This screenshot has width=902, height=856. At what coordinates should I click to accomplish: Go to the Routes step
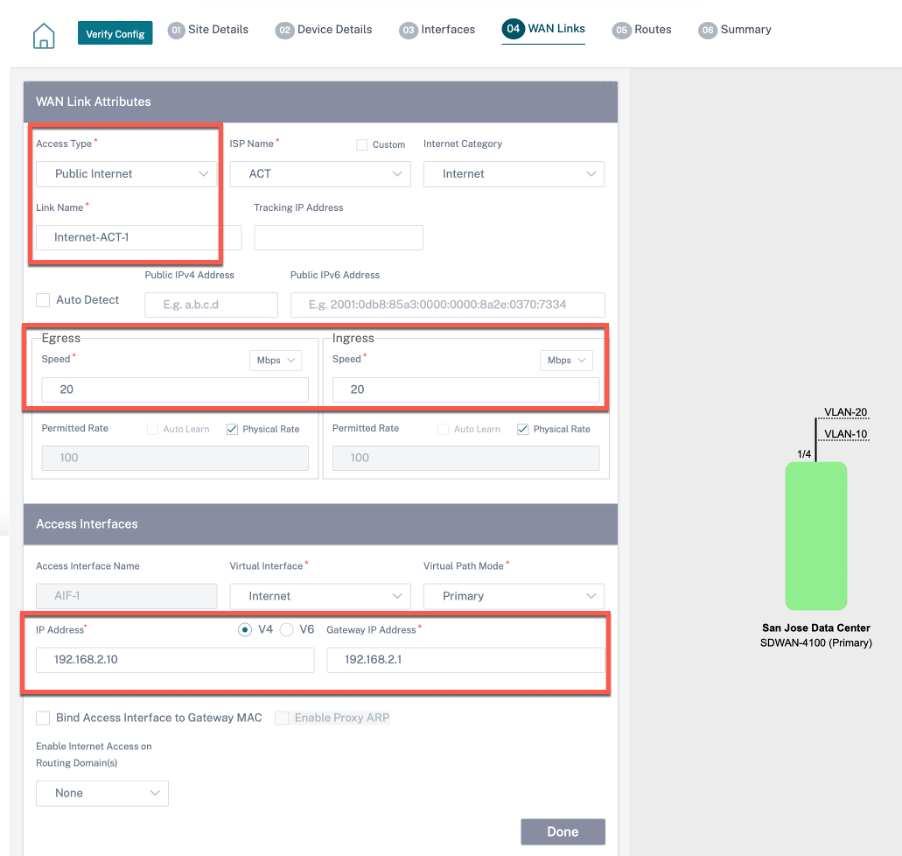coord(642,29)
